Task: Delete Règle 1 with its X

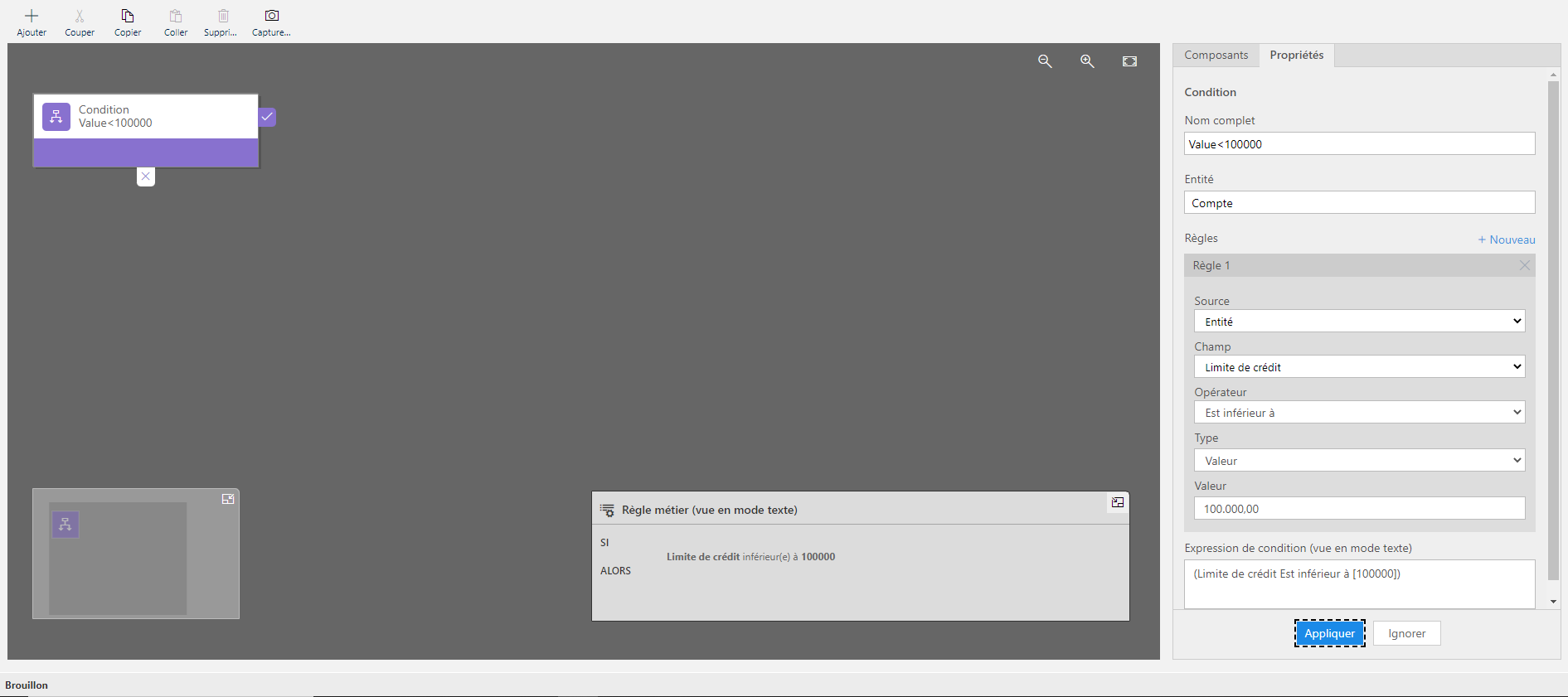Action: [1524, 265]
